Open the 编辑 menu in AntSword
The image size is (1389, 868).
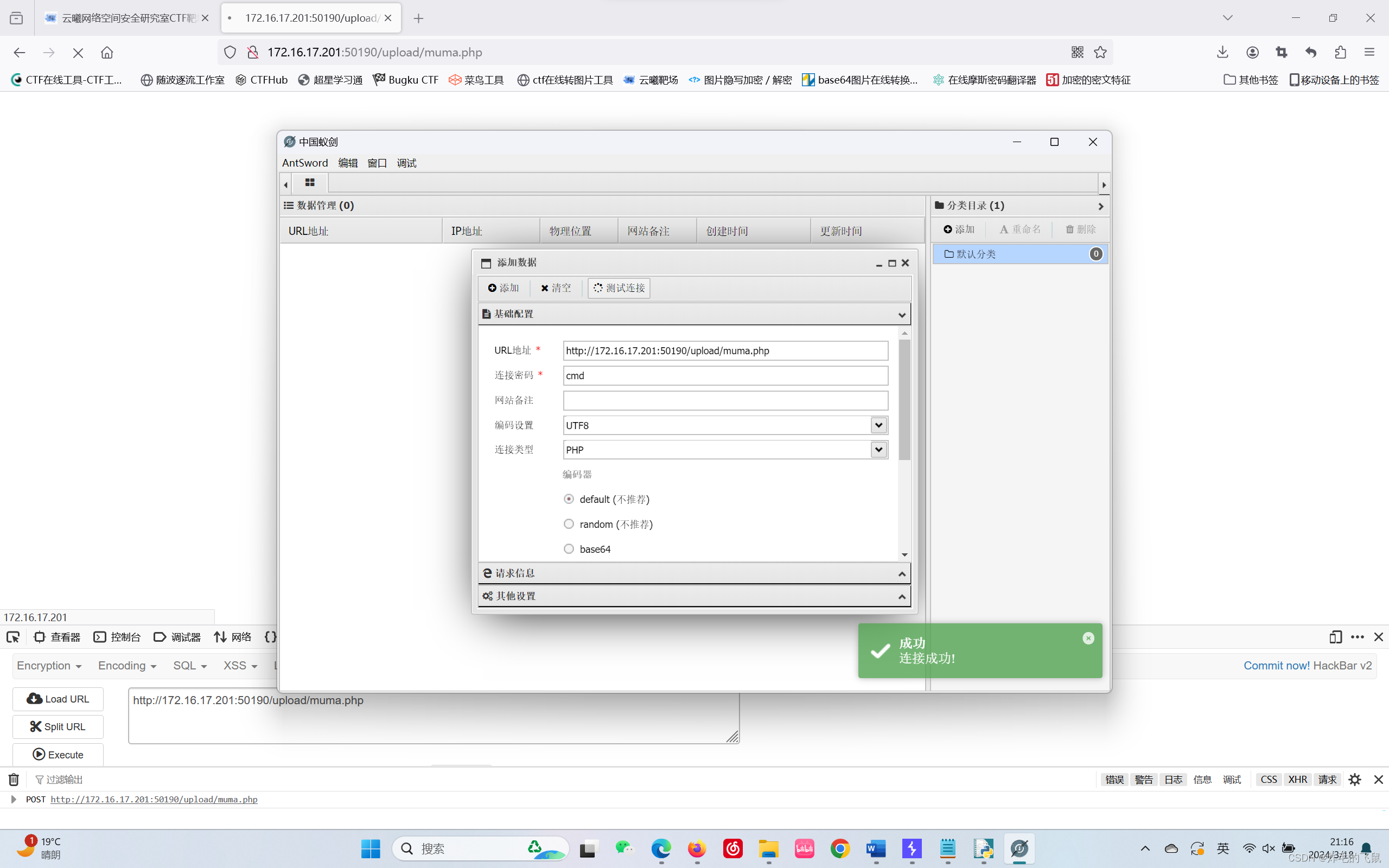coord(347,163)
